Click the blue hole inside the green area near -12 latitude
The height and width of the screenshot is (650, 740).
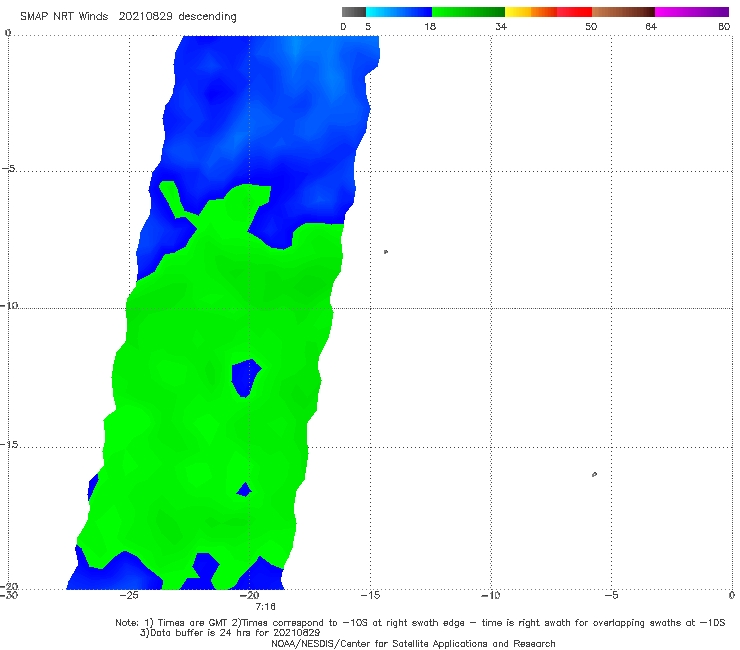[x=246, y=378]
